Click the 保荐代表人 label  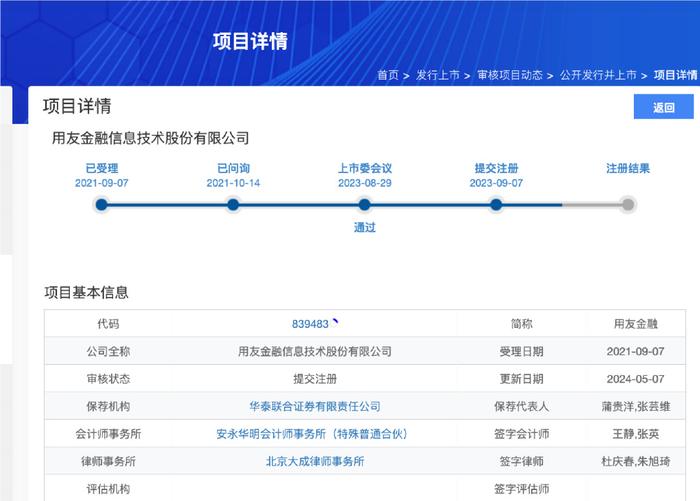click(521, 406)
